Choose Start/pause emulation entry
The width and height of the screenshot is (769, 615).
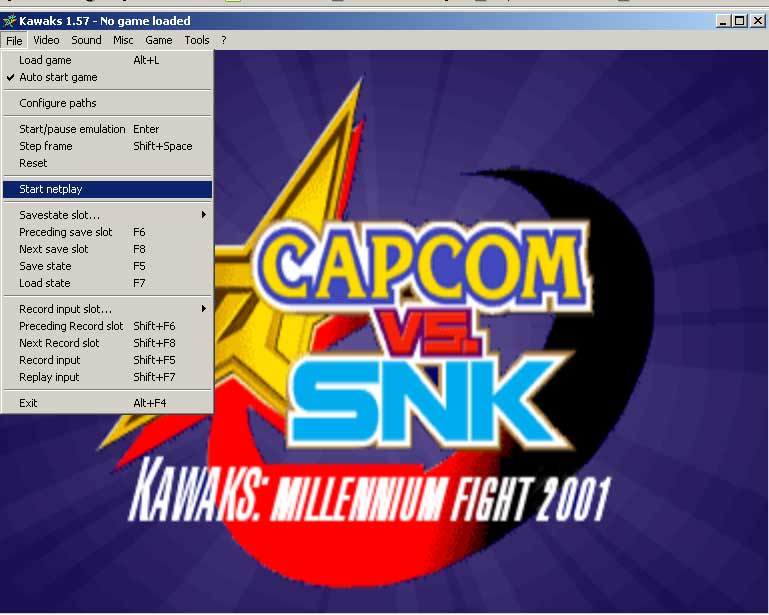(x=72, y=129)
